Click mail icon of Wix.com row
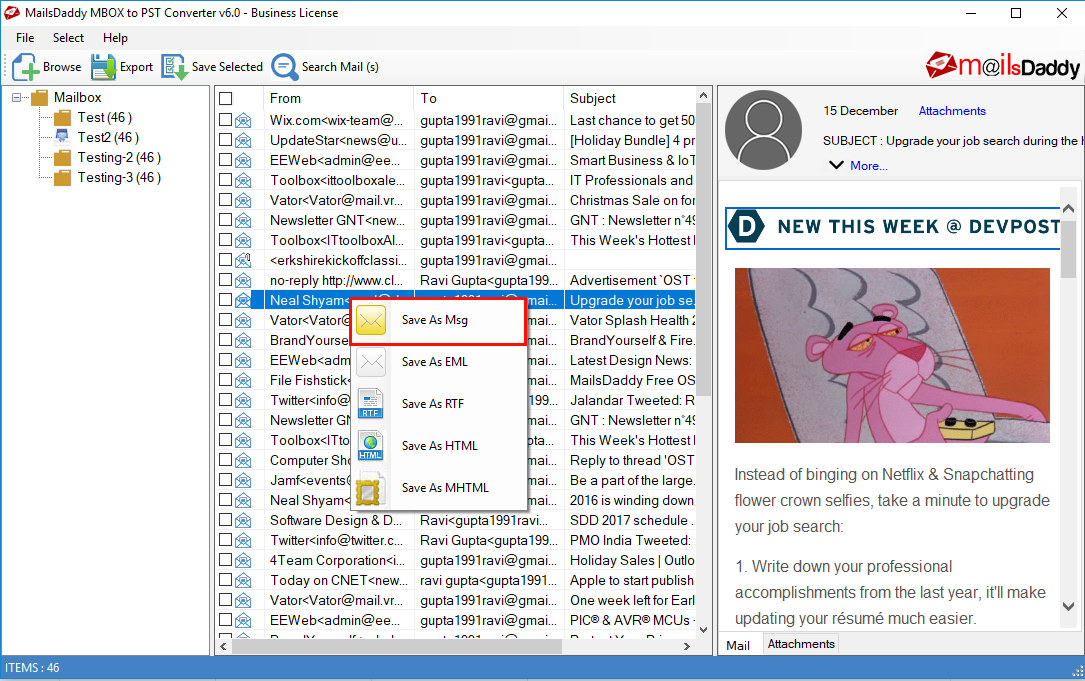Screen dimensions: 1085x681 243,120
